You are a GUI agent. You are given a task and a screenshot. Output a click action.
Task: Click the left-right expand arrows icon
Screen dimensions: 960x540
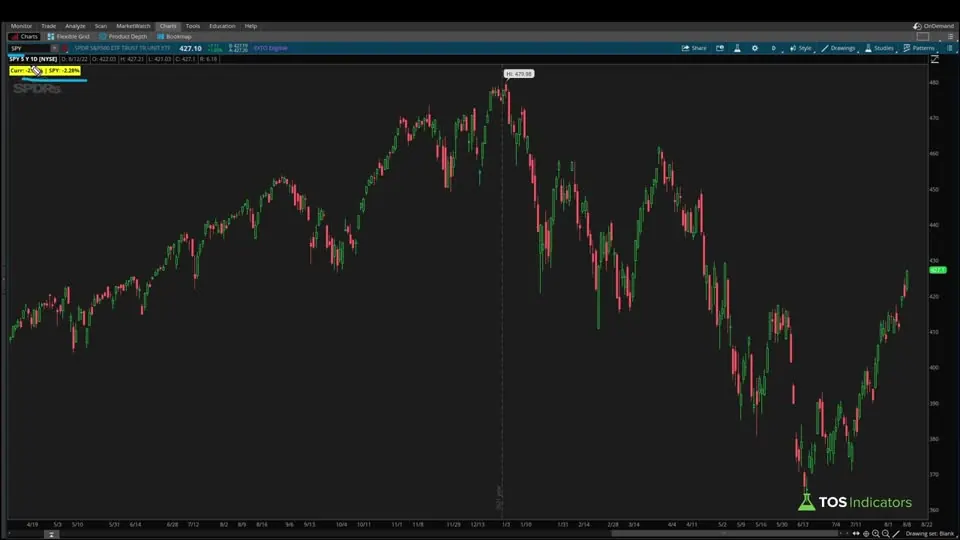[856, 534]
